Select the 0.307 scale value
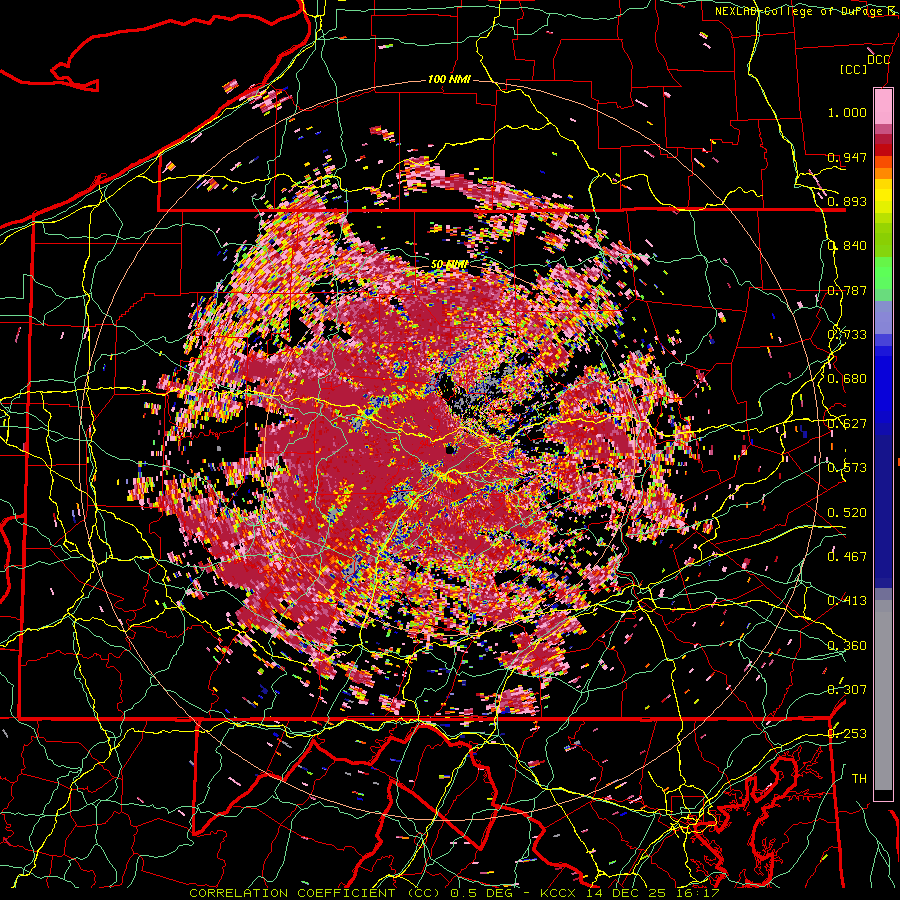Viewport: 900px width, 900px height. (847, 689)
